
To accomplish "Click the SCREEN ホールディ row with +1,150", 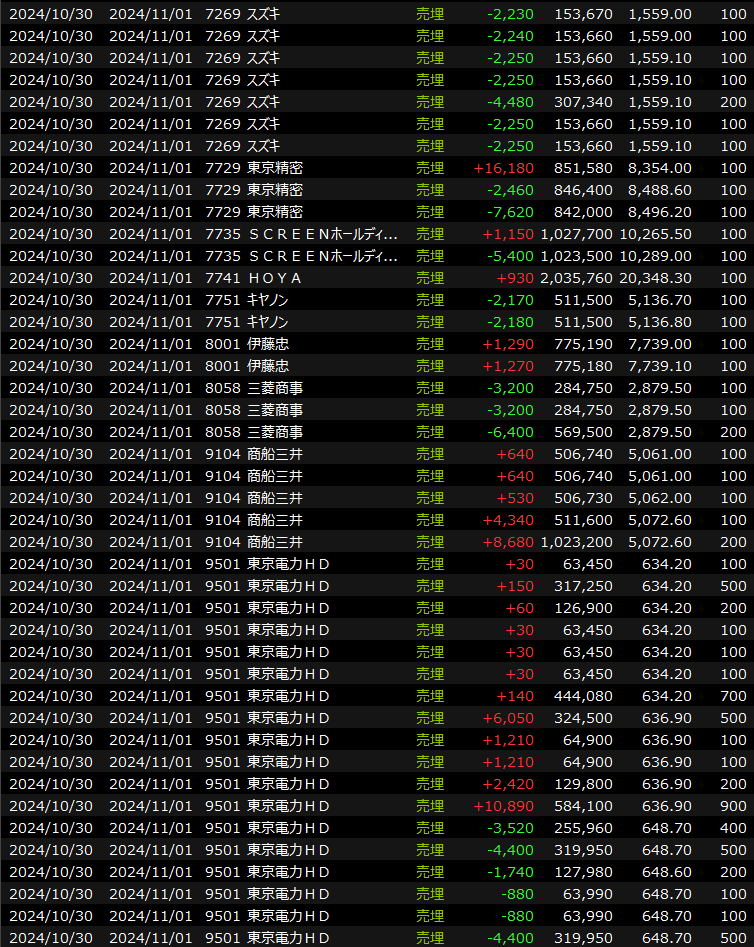I will click(x=376, y=234).
